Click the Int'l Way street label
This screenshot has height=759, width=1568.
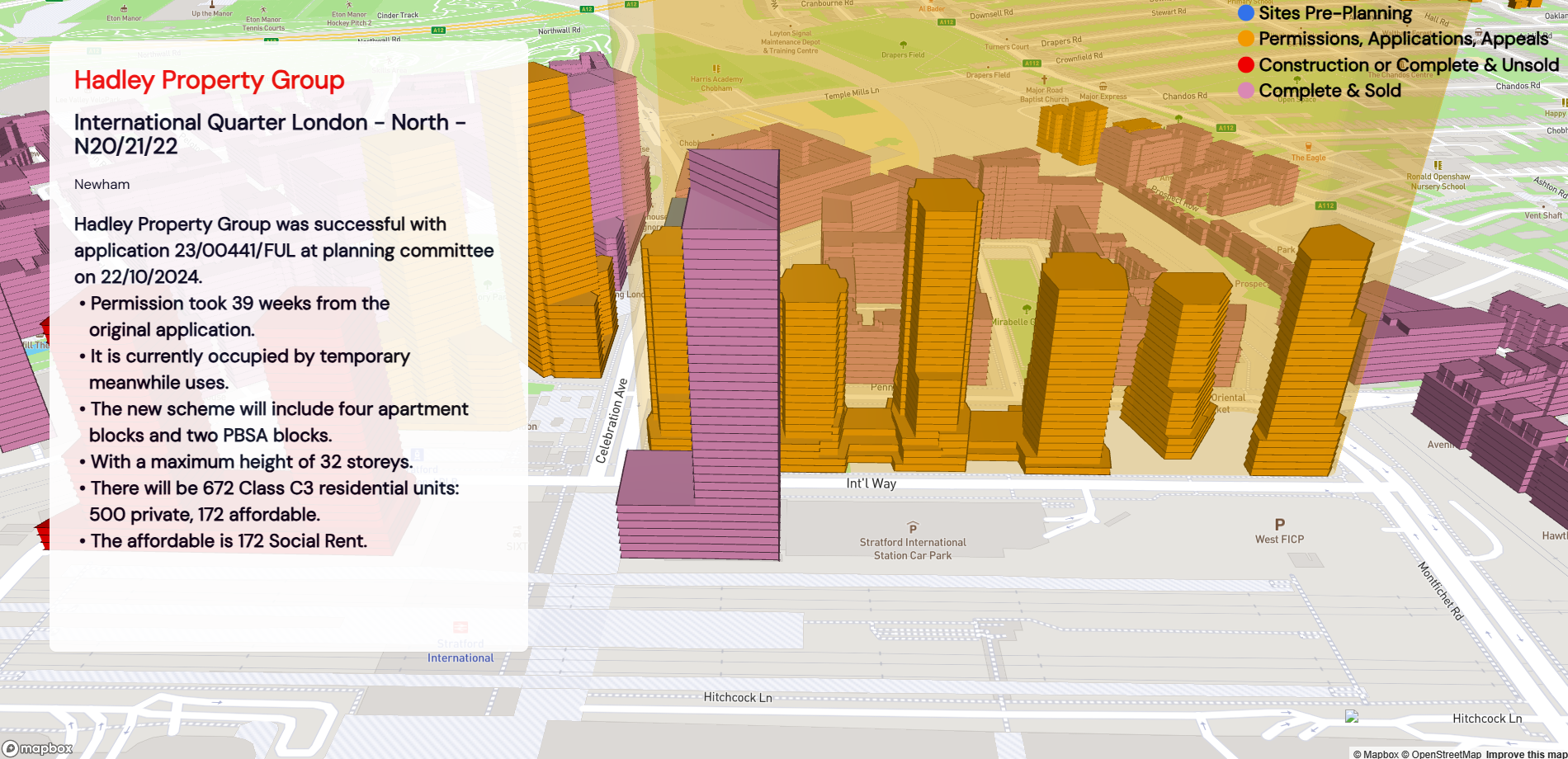tap(871, 483)
